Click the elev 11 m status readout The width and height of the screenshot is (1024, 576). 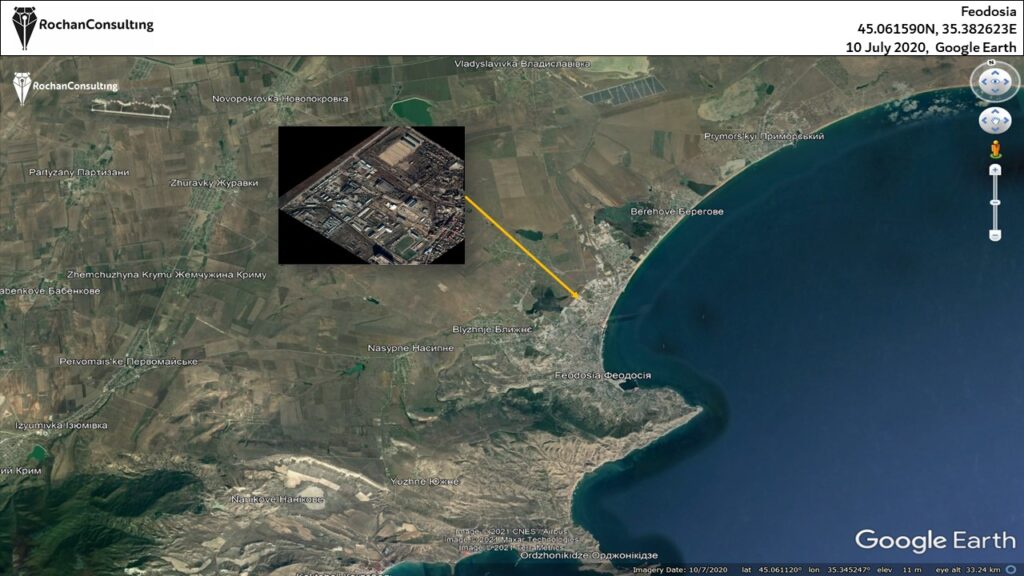tap(899, 570)
